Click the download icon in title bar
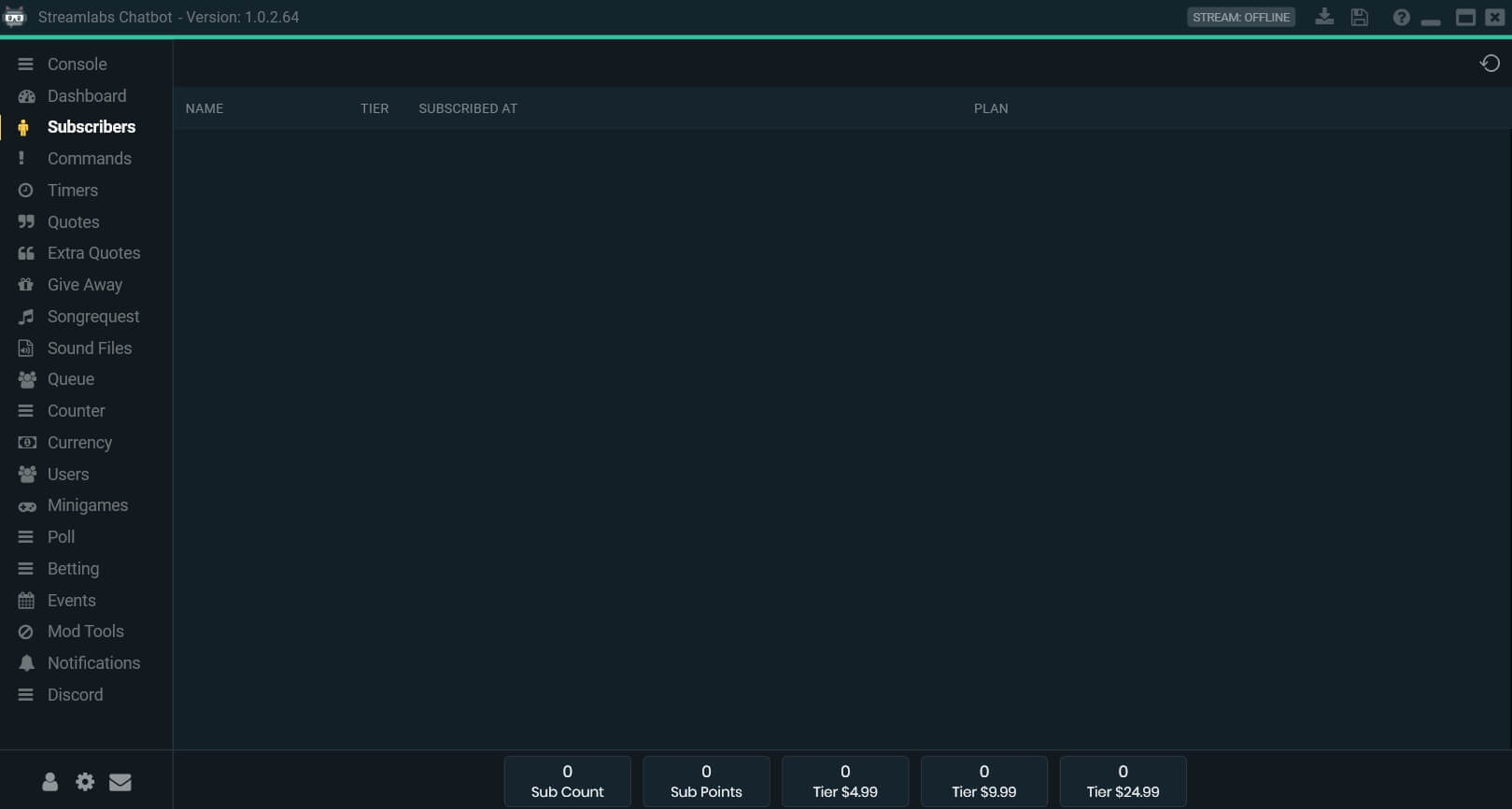Image resolution: width=1512 pixels, height=809 pixels. click(1324, 17)
